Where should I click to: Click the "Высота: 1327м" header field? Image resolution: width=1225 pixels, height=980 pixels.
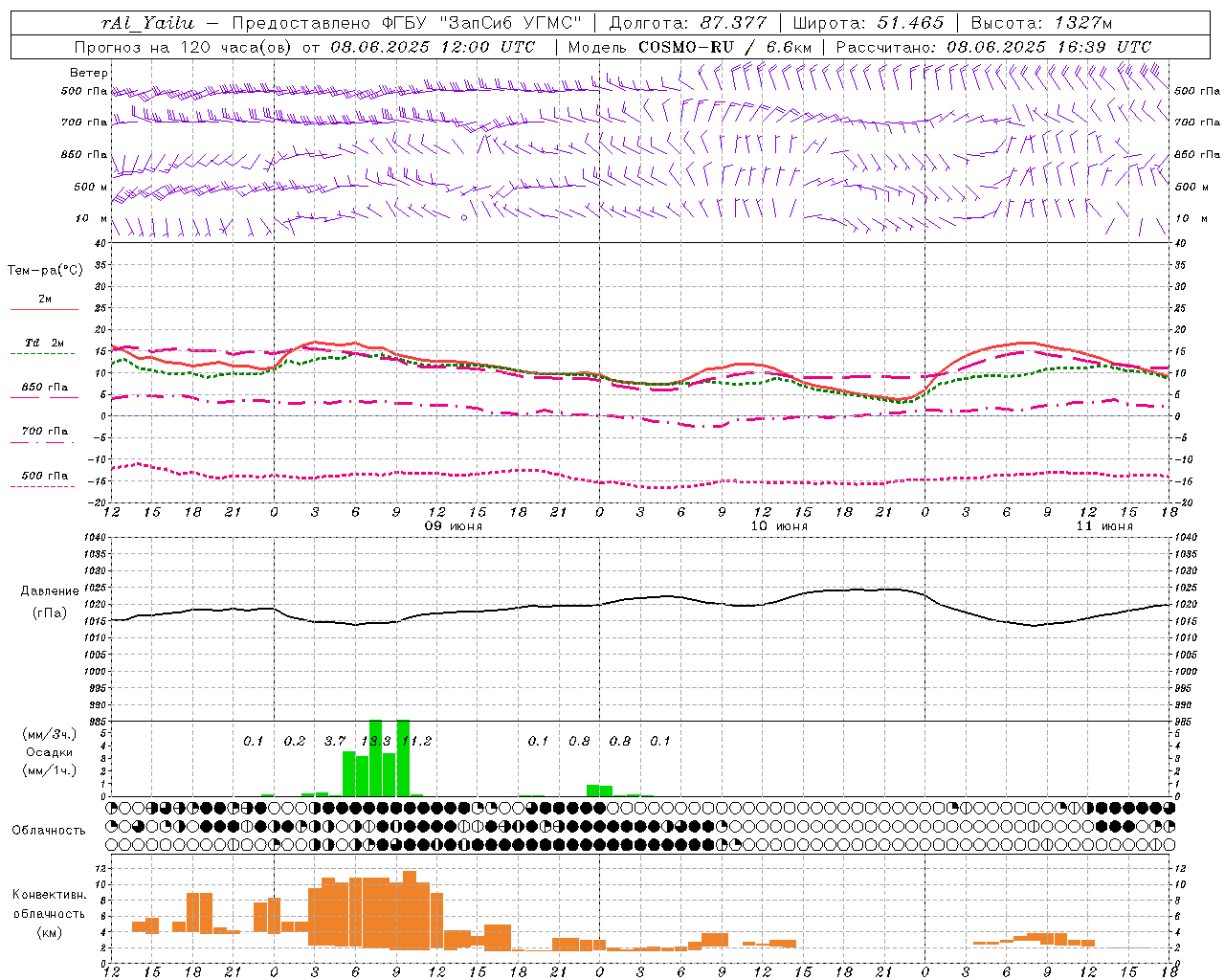(x=1041, y=23)
